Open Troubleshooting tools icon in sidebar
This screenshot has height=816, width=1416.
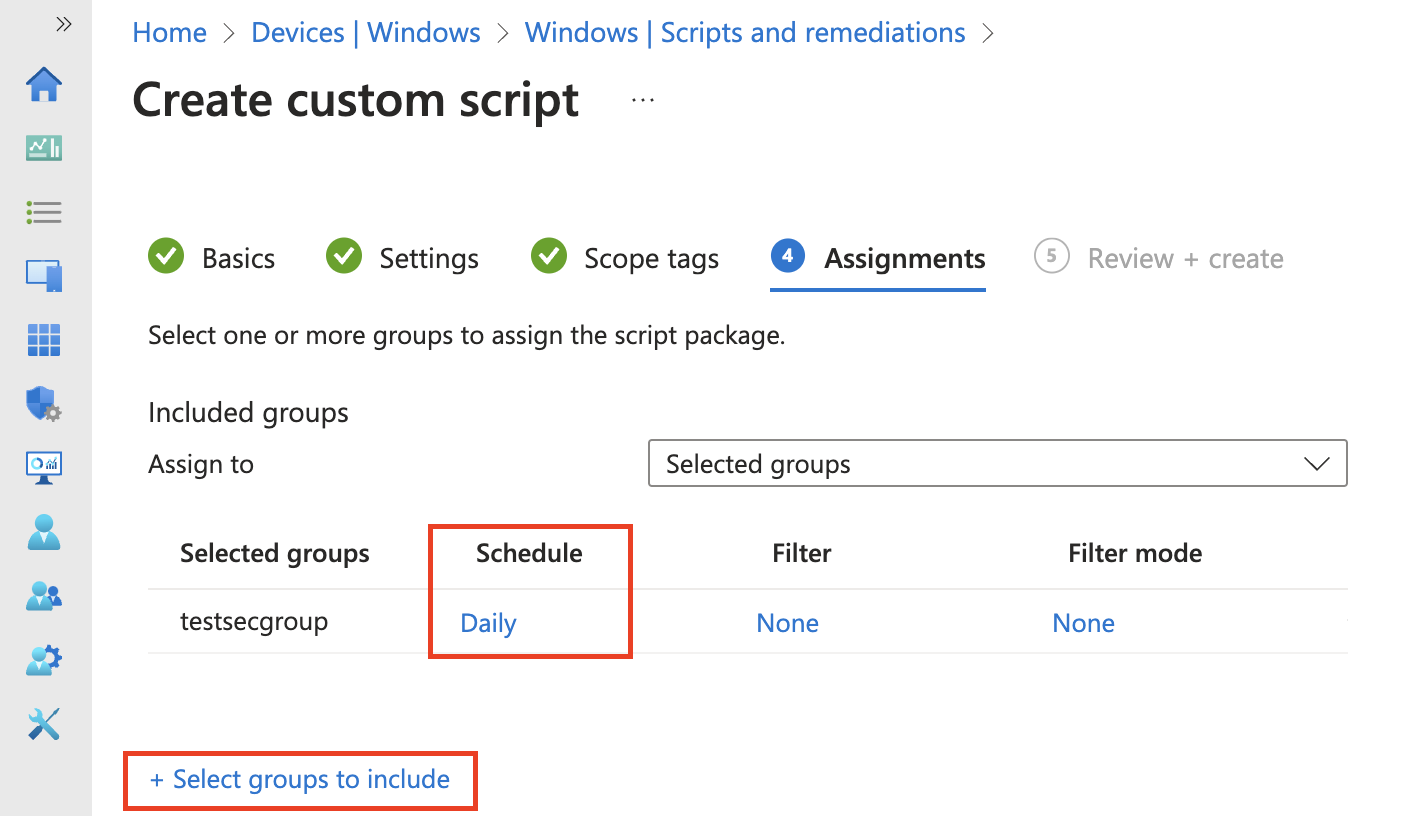pos(44,724)
